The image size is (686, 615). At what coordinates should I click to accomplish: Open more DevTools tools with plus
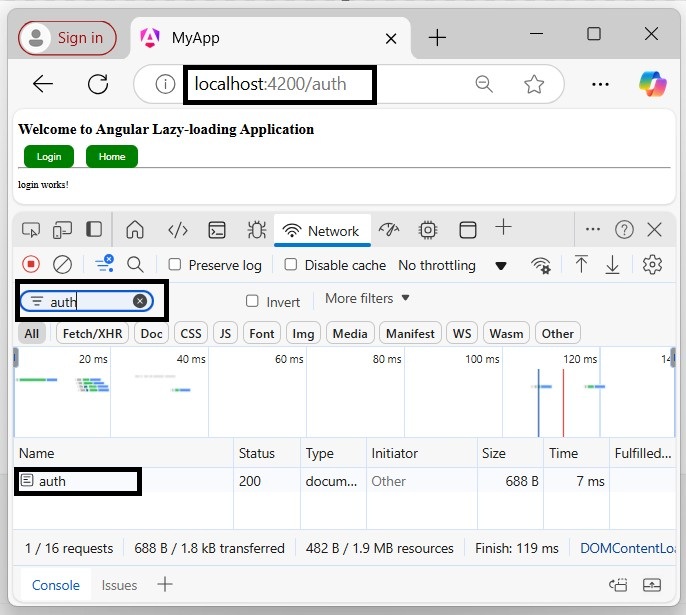pyautogui.click(x=503, y=229)
